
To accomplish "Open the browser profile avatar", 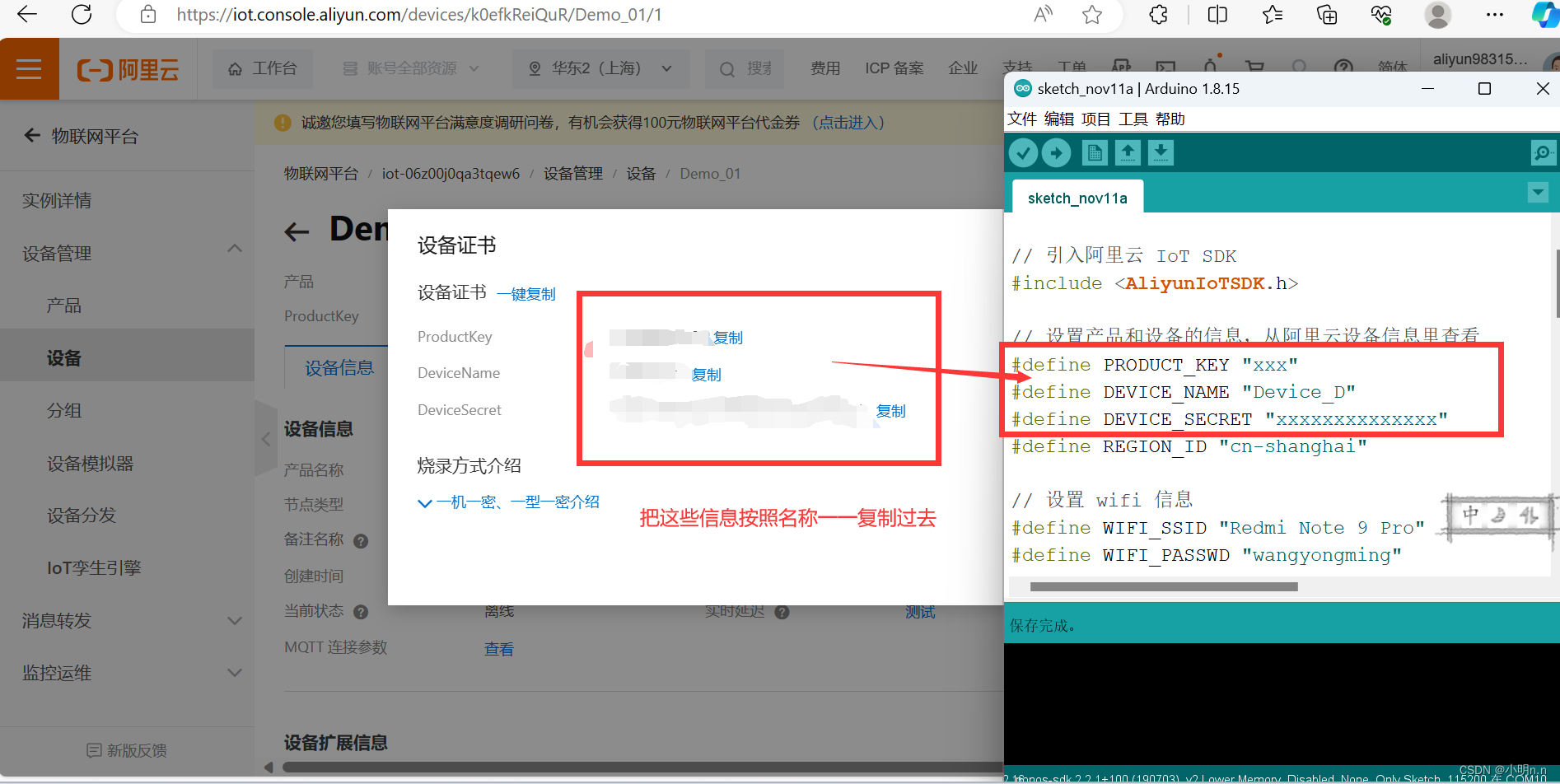I will [x=1438, y=15].
